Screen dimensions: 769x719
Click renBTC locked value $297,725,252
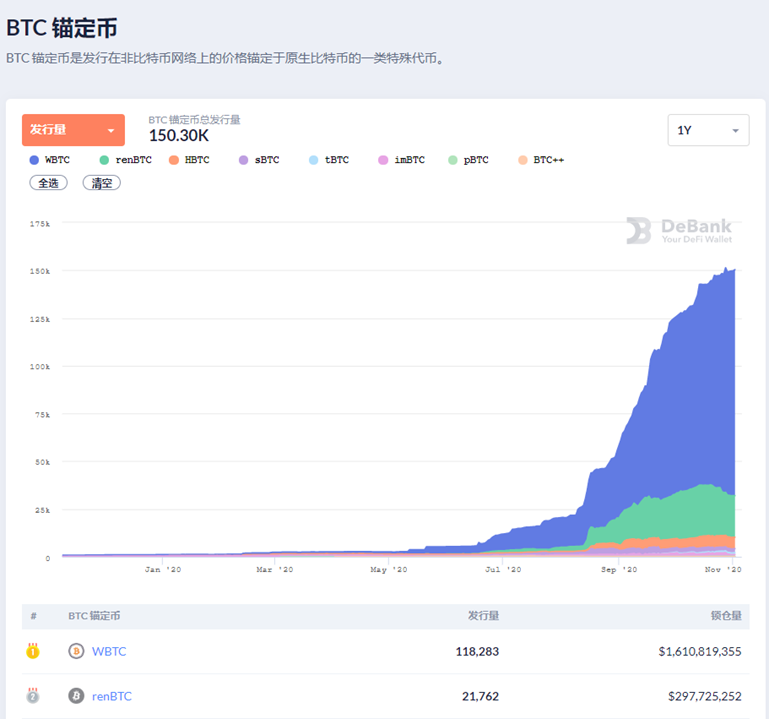pyautogui.click(x=705, y=696)
